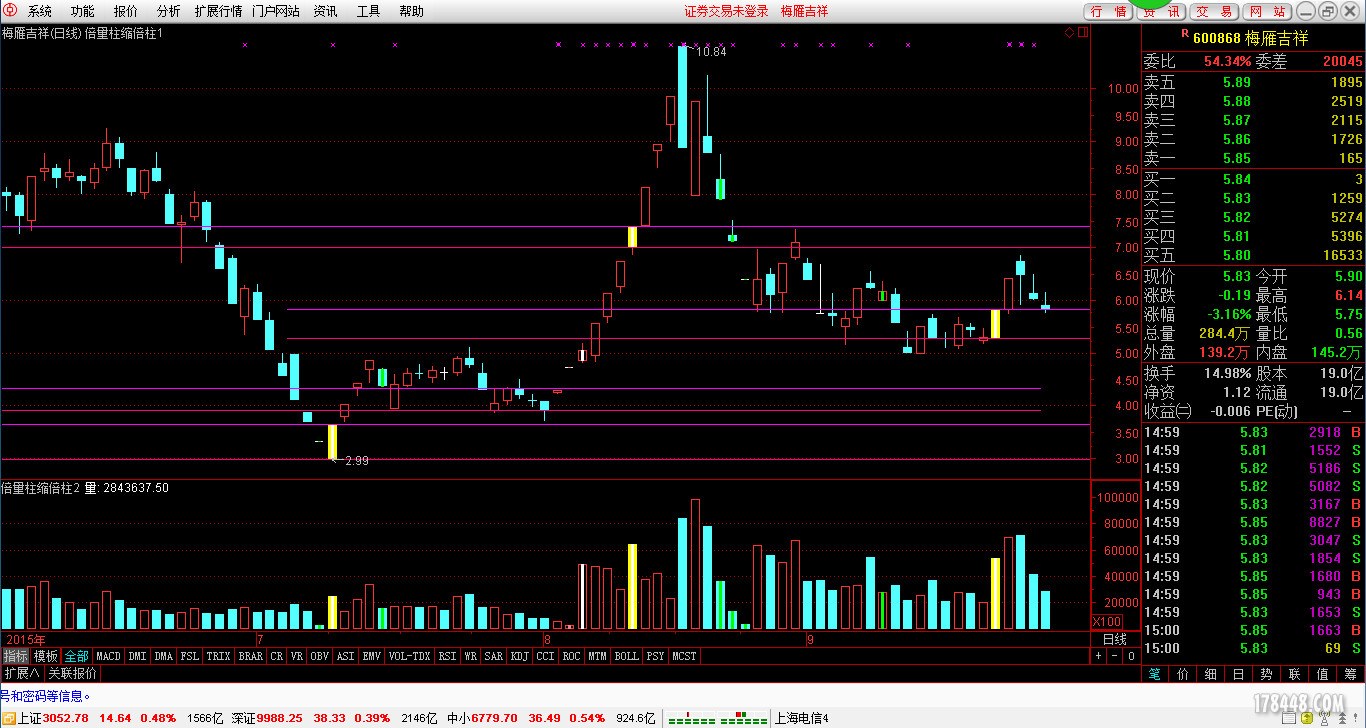Switch to TRIX indicator

(218, 656)
